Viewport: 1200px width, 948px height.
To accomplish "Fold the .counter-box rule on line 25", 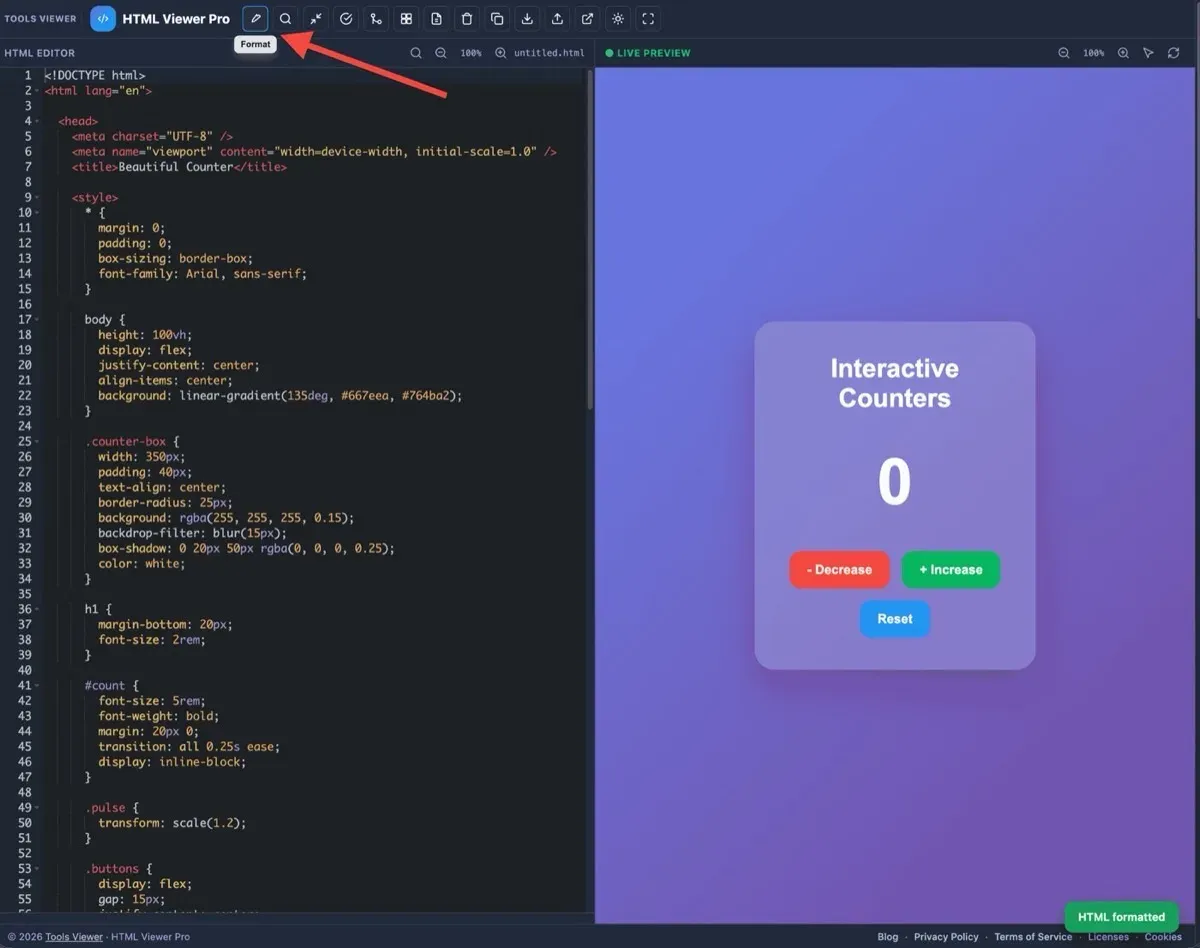I will (38, 441).
